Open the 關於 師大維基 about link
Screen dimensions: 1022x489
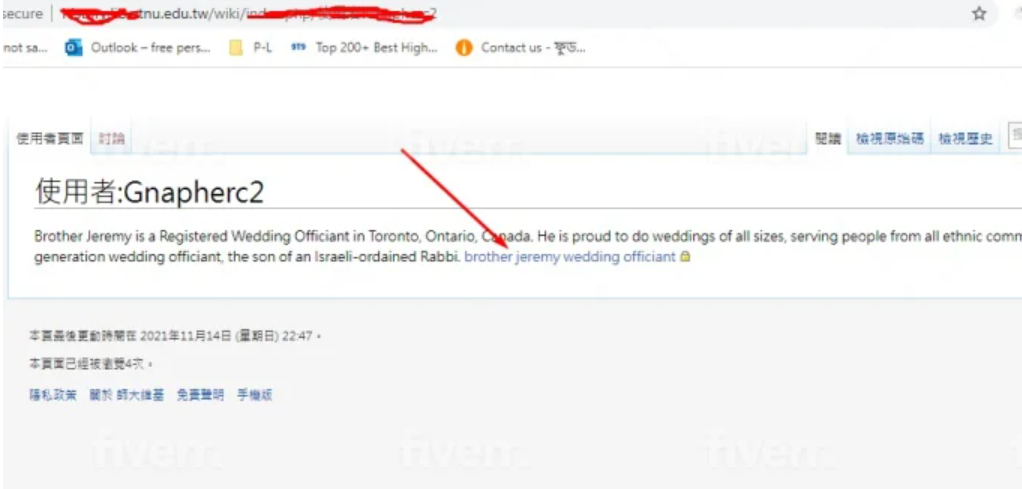(127, 395)
